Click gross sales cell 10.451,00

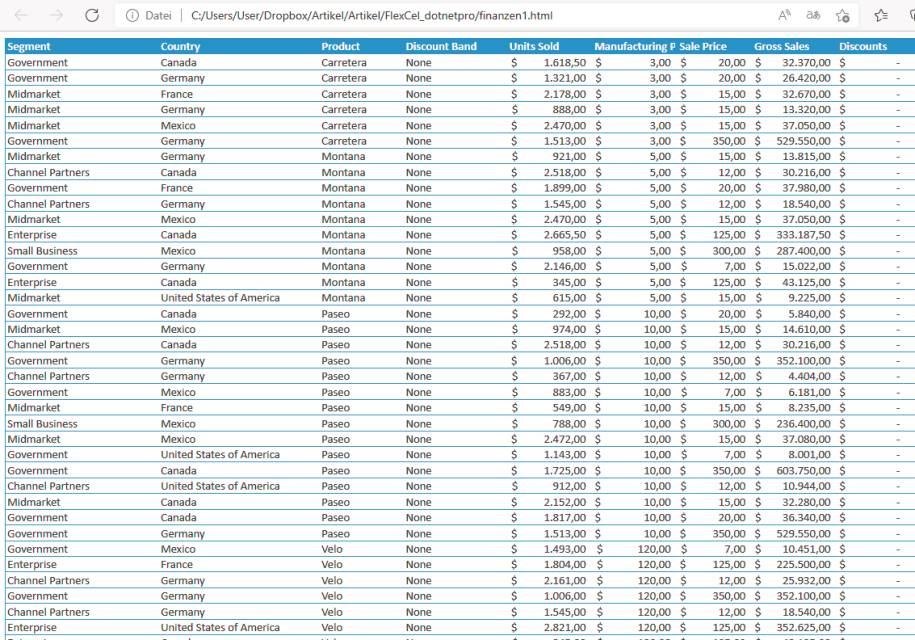(x=806, y=549)
